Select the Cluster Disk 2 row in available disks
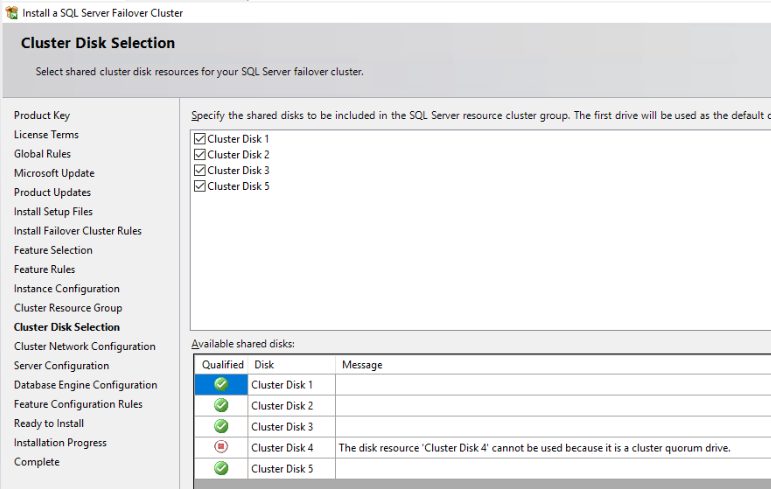Image resolution: width=771 pixels, height=489 pixels. pyautogui.click(x=483, y=405)
